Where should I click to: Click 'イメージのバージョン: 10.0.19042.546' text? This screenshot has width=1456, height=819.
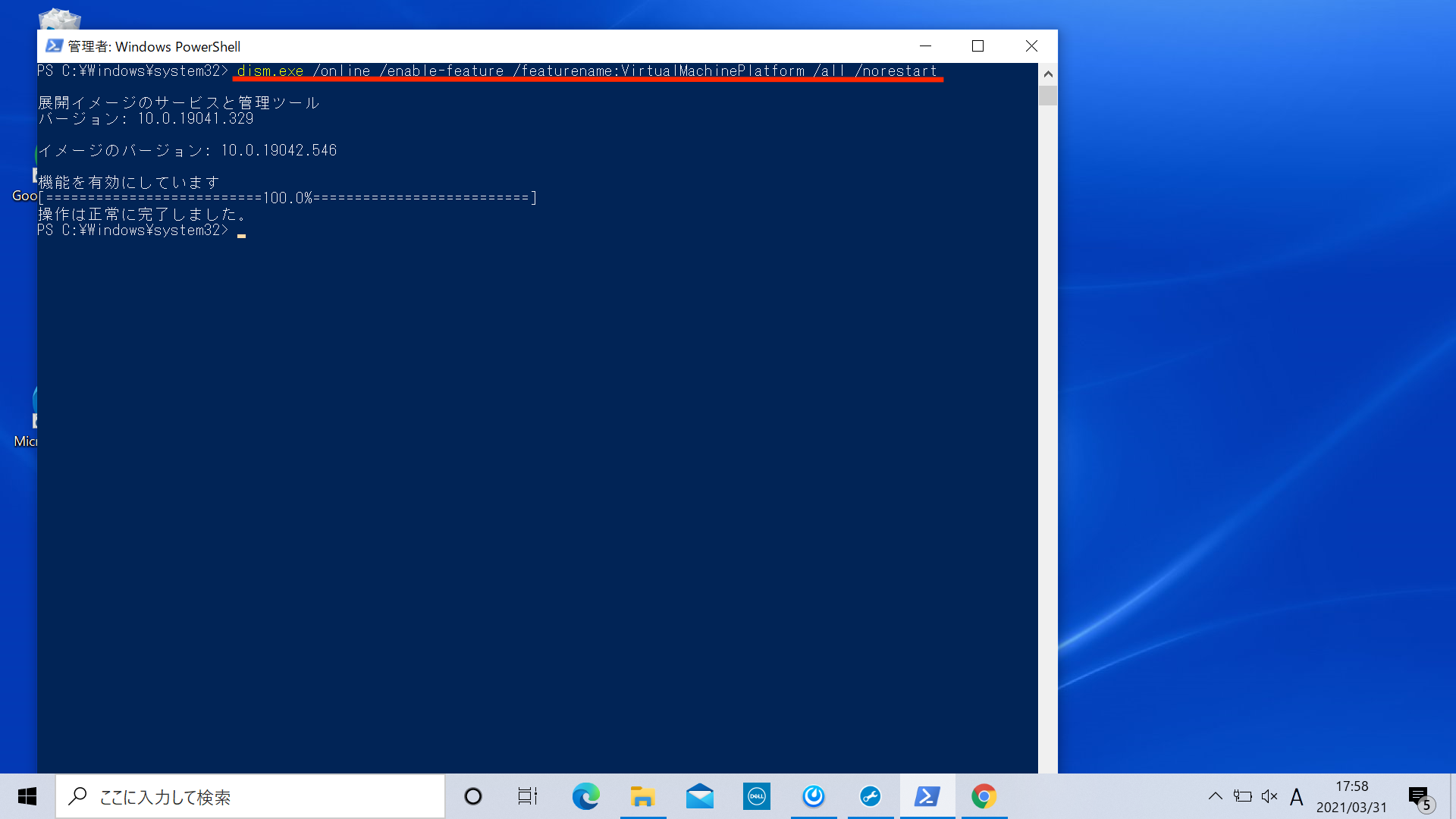click(x=187, y=150)
